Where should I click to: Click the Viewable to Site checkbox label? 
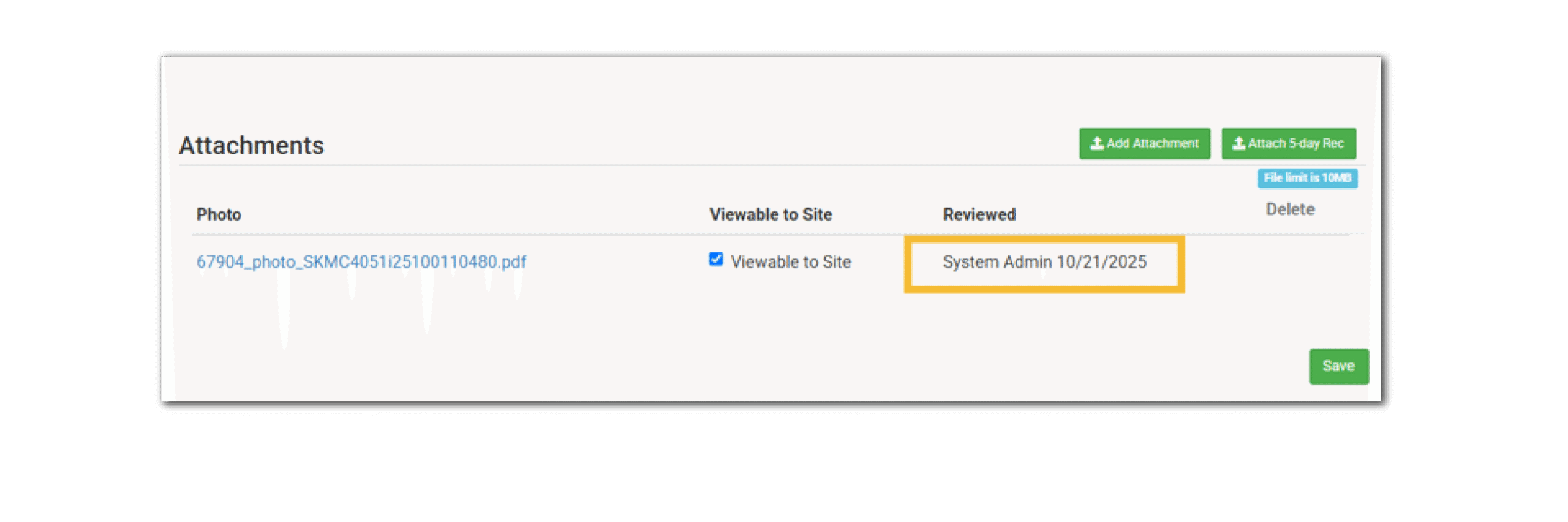point(791,262)
